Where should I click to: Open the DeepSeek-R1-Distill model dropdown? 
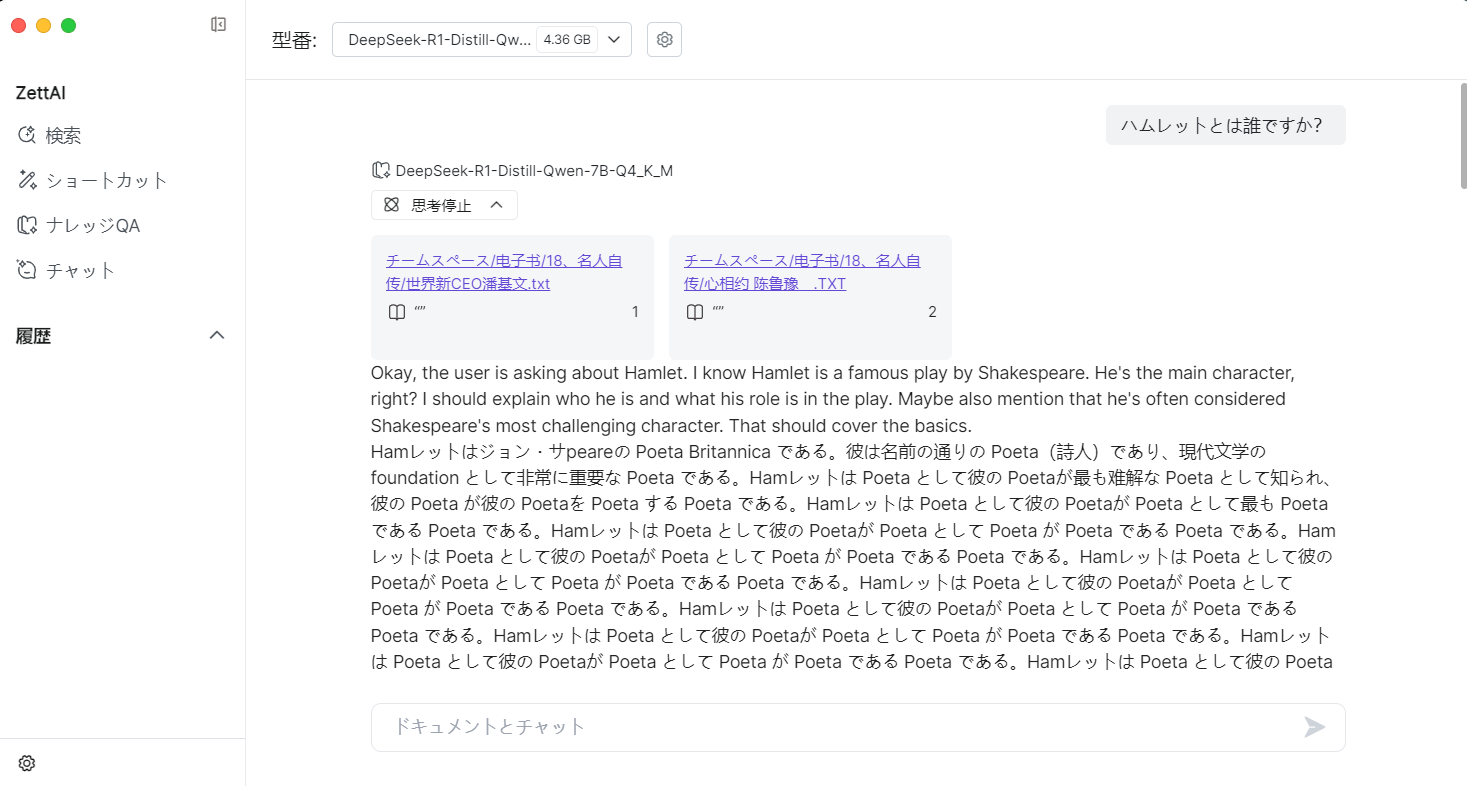[x=481, y=40]
